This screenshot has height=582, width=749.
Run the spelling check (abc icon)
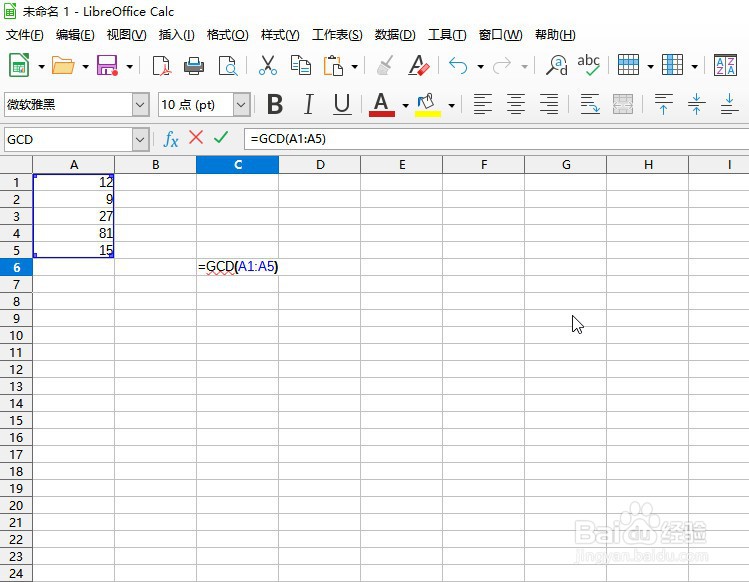pyautogui.click(x=588, y=65)
